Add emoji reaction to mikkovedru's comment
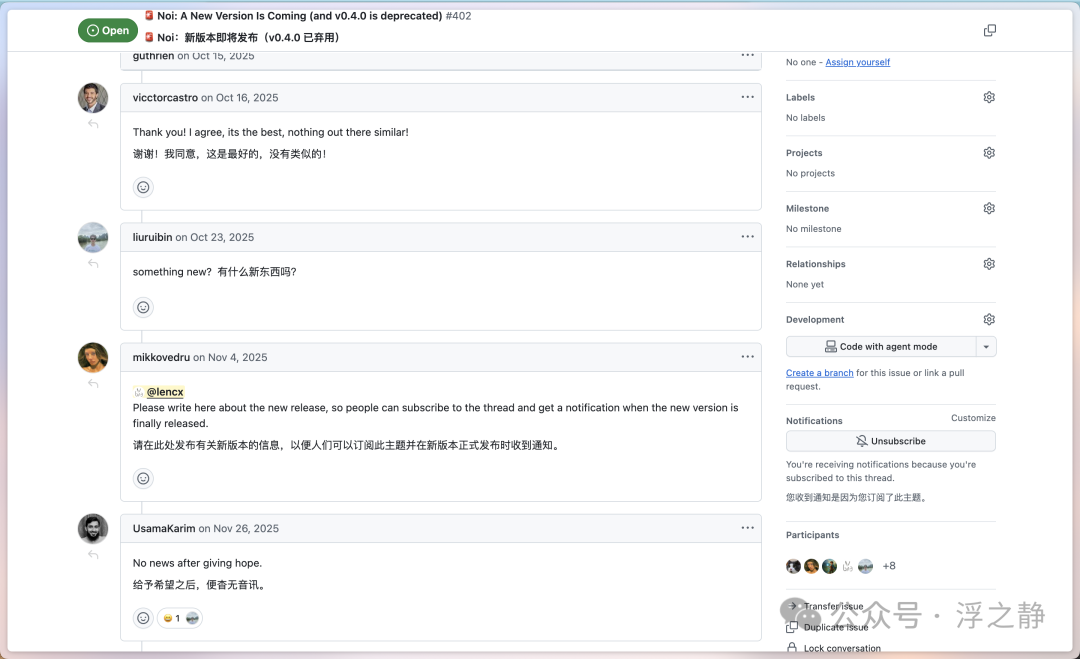This screenshot has height=659, width=1080. pyautogui.click(x=143, y=479)
